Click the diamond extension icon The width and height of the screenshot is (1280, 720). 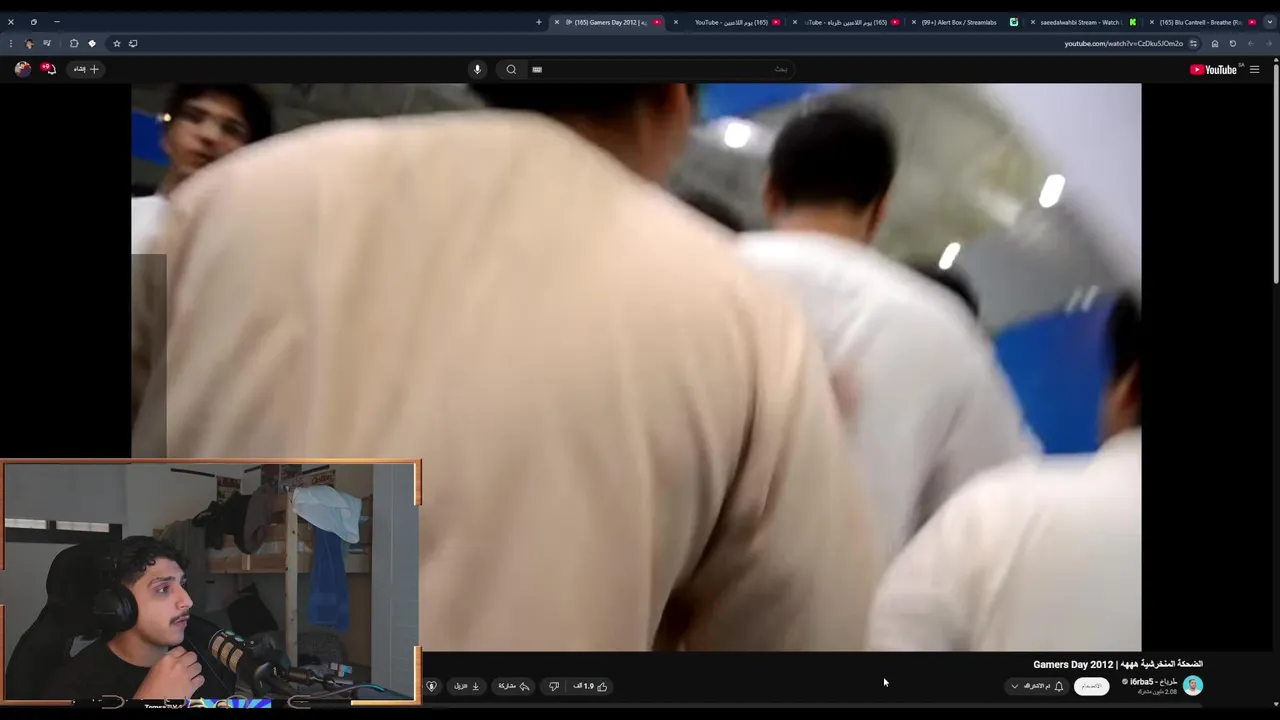point(92,43)
